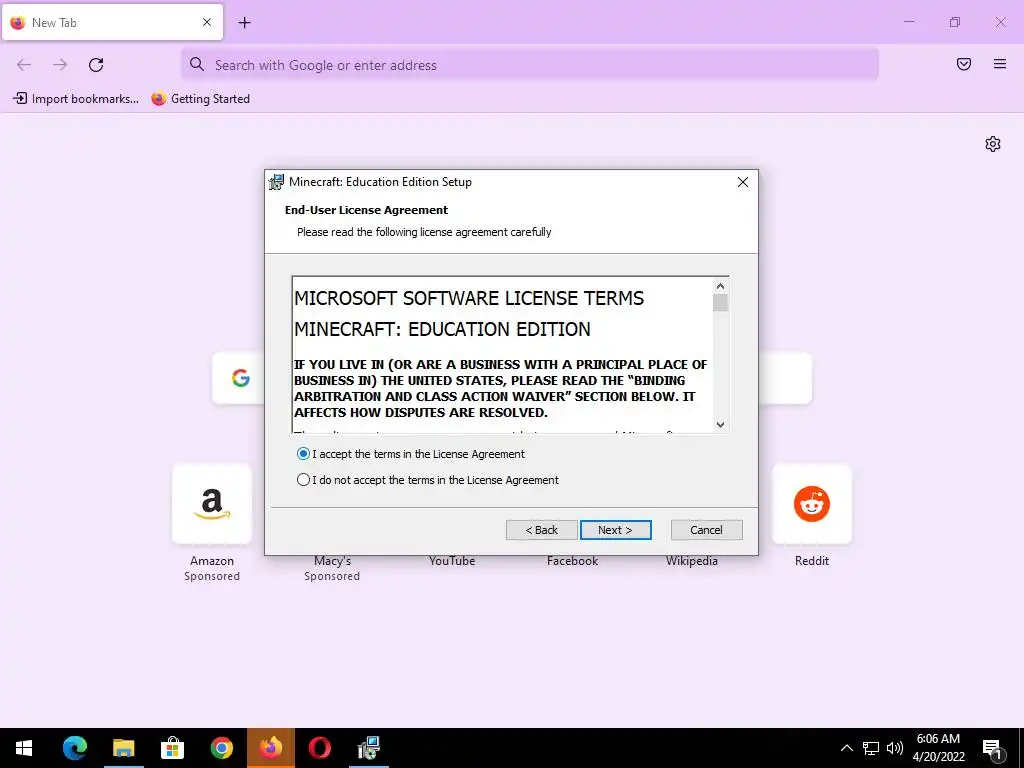Click the Firefox forward arrow

(60, 65)
